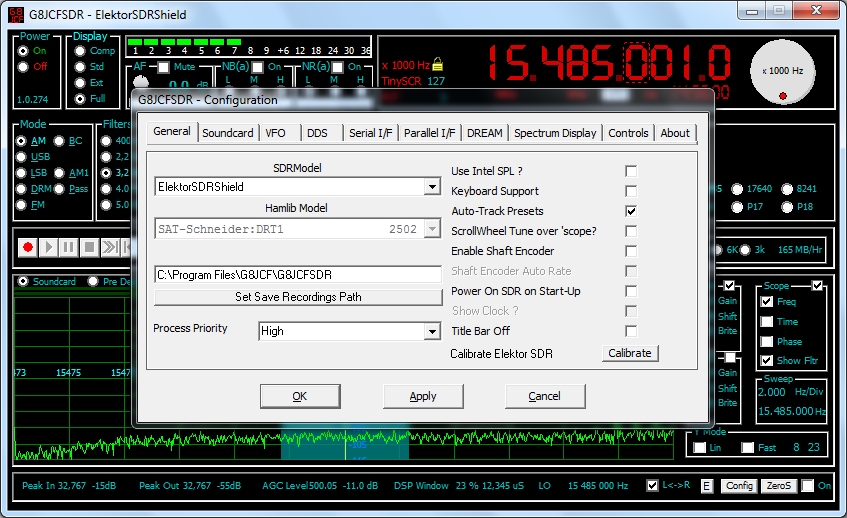Select the USB mode radio button

(x=24, y=157)
